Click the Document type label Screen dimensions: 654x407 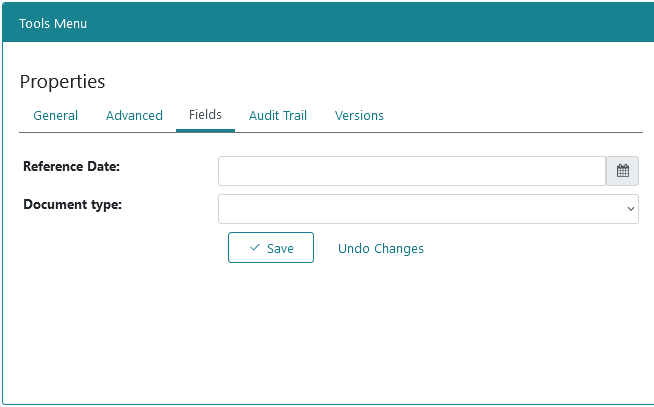coord(73,204)
